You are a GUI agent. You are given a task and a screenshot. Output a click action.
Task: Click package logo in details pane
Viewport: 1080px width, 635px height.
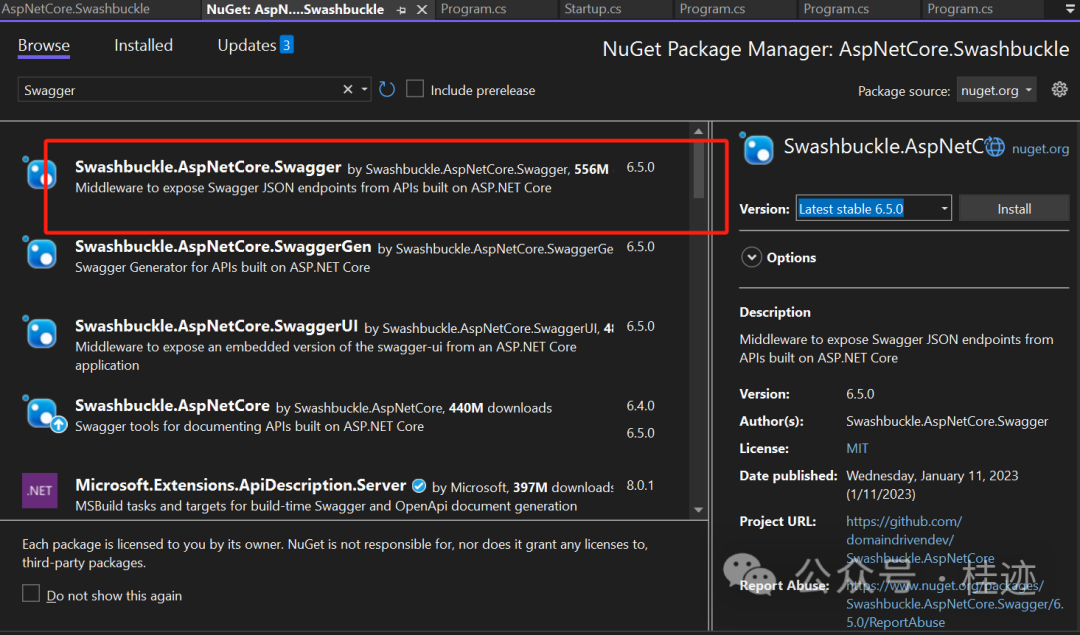point(758,149)
